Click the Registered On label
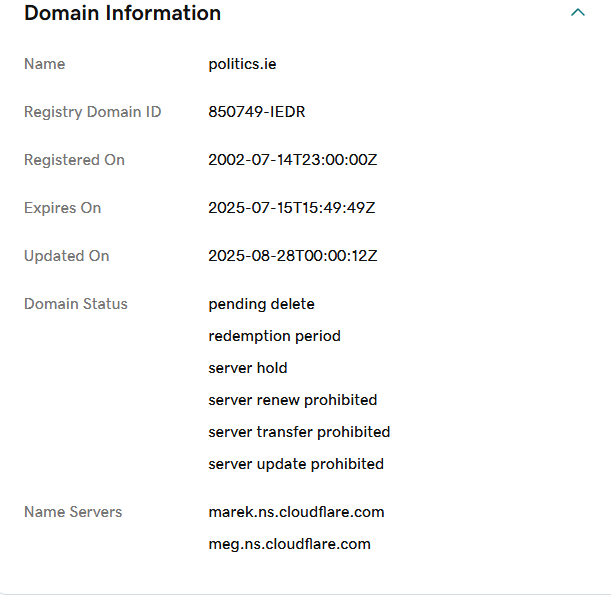This screenshot has width=611, height=595. coord(74,160)
